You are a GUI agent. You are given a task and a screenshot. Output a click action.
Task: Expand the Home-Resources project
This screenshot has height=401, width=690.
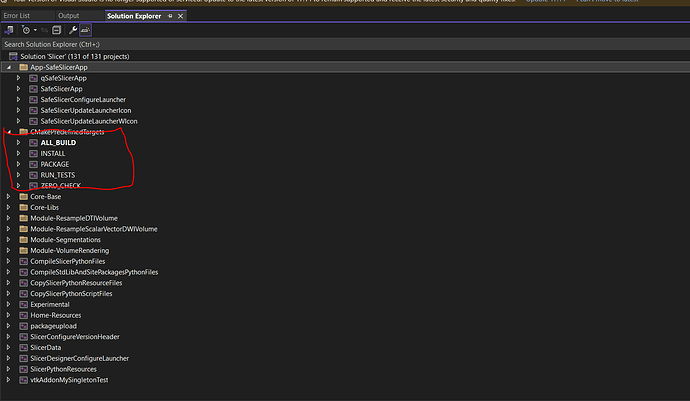(x=8, y=315)
